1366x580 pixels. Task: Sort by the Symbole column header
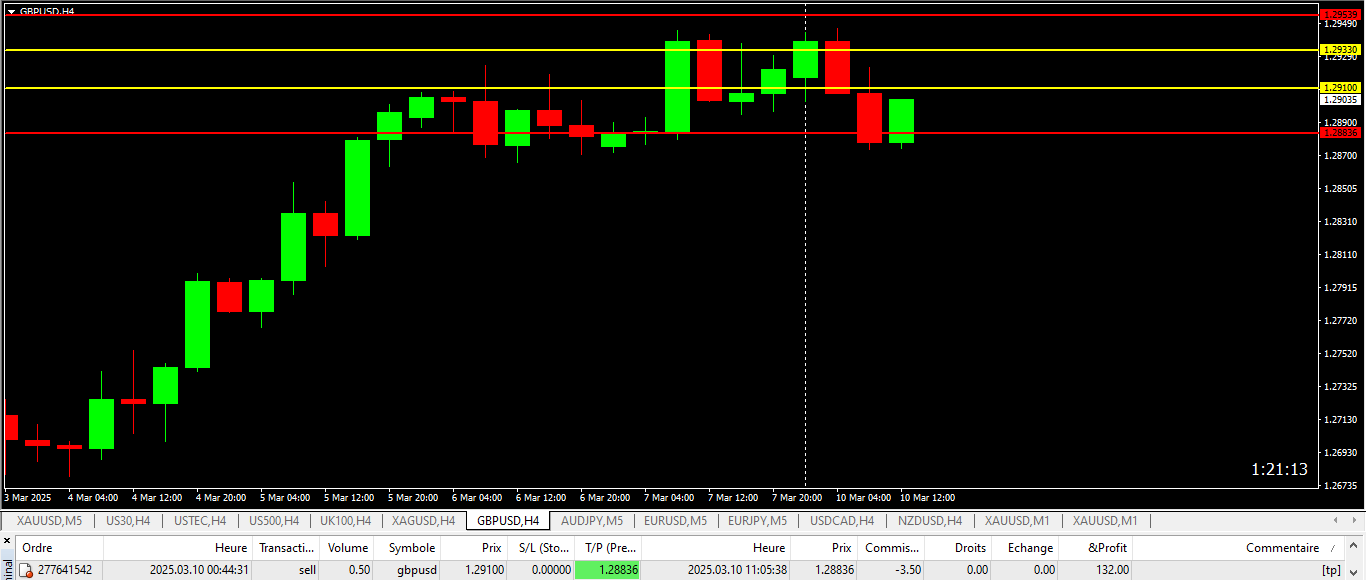407,548
